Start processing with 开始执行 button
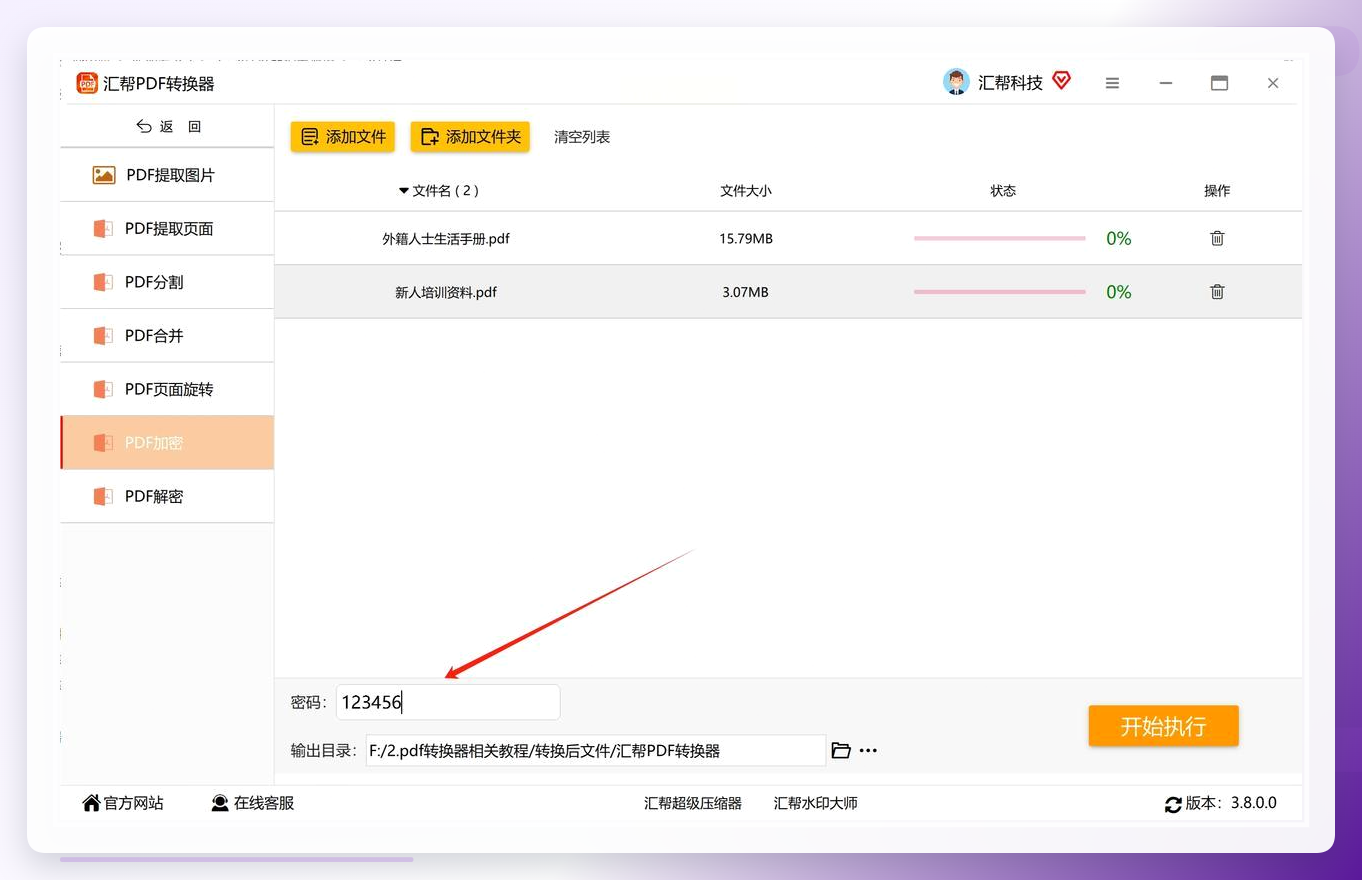Viewport: 1362px width, 880px height. coord(1163,726)
